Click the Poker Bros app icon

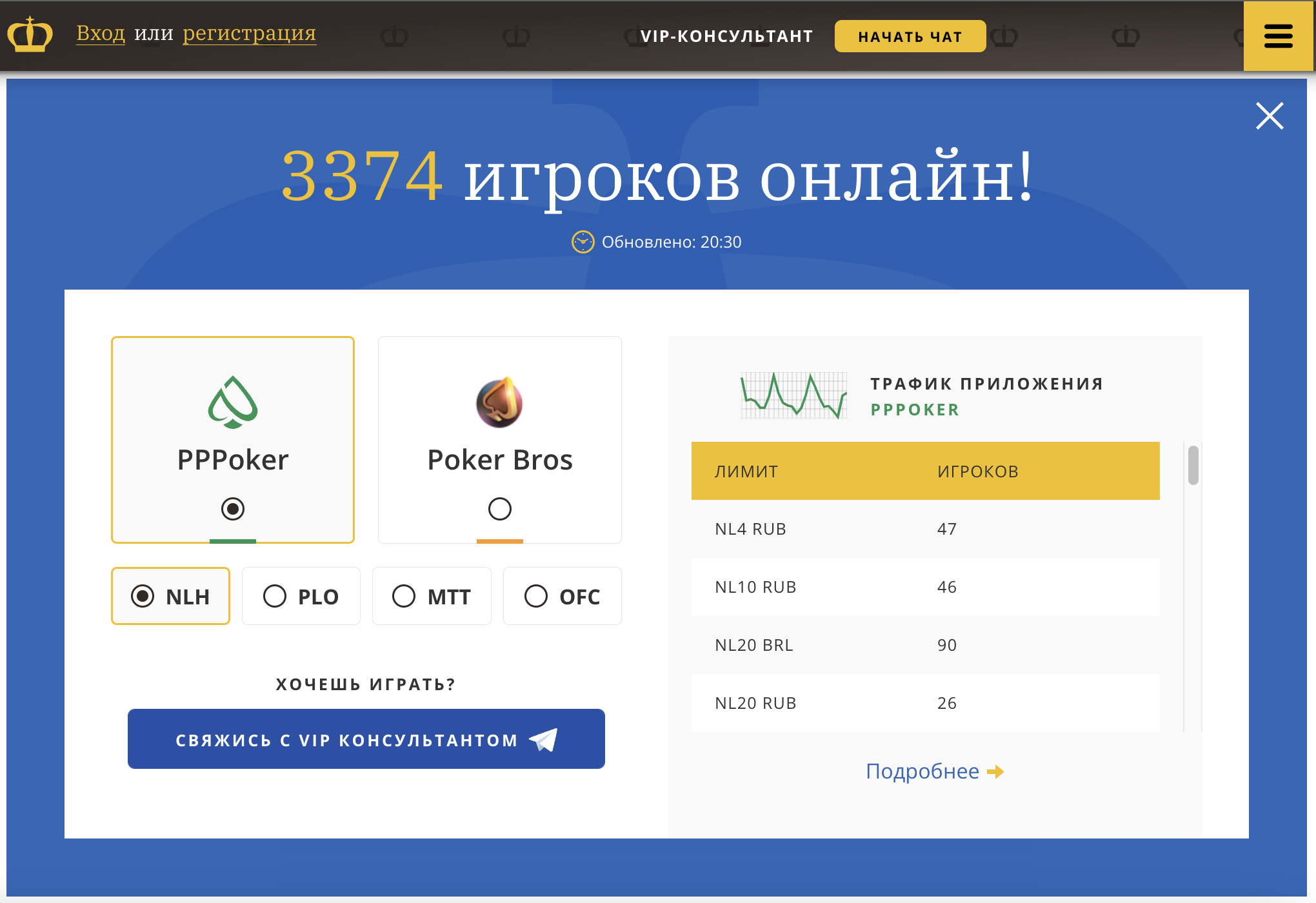click(x=499, y=402)
